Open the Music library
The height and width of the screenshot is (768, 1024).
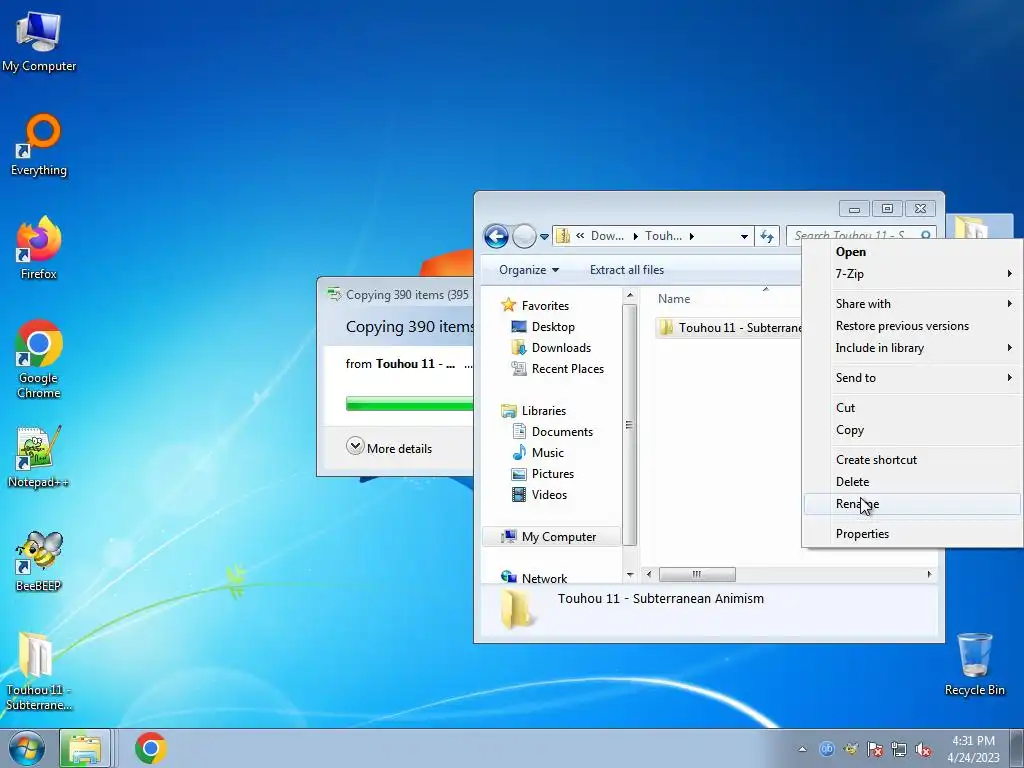pyautogui.click(x=547, y=453)
